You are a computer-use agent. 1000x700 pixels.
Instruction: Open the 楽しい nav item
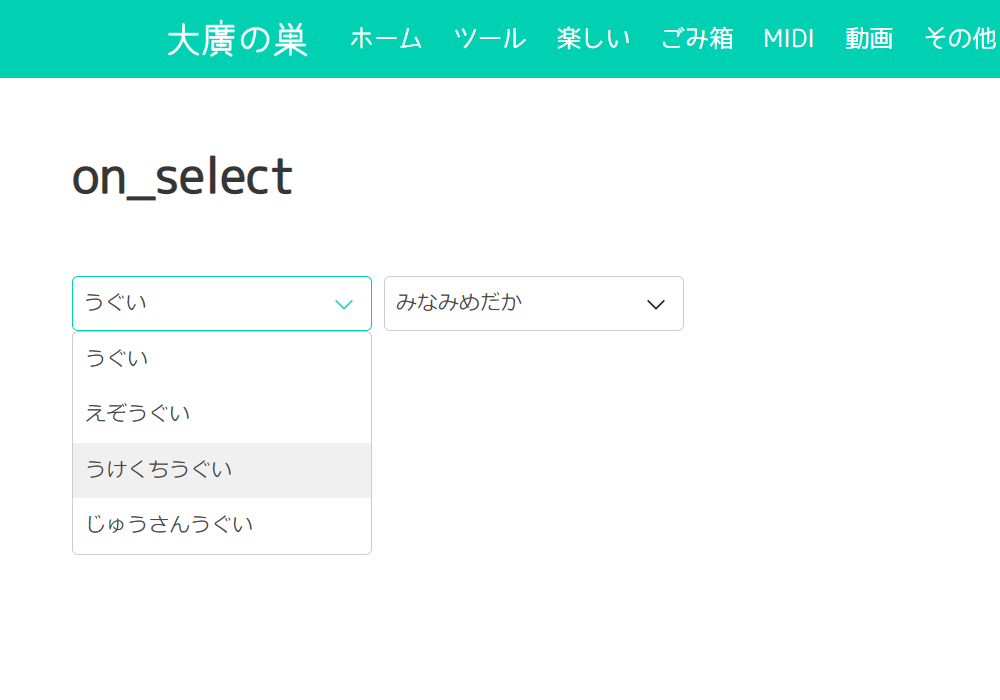(594, 39)
